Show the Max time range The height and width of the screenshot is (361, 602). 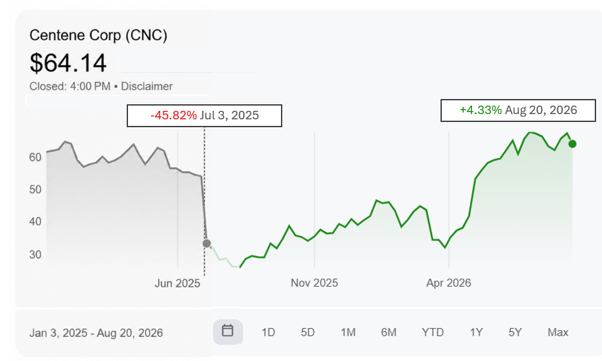point(558,332)
